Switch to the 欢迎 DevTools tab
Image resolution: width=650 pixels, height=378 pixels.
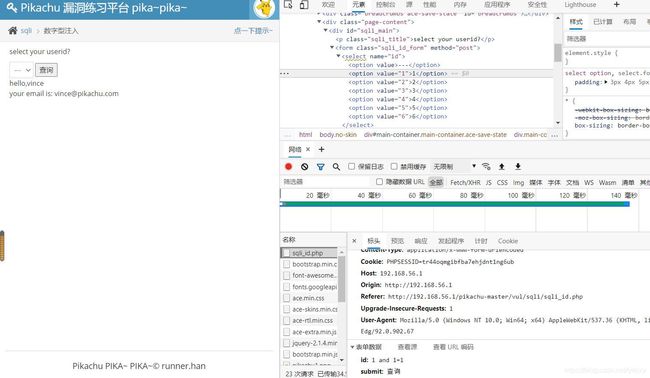328,5
